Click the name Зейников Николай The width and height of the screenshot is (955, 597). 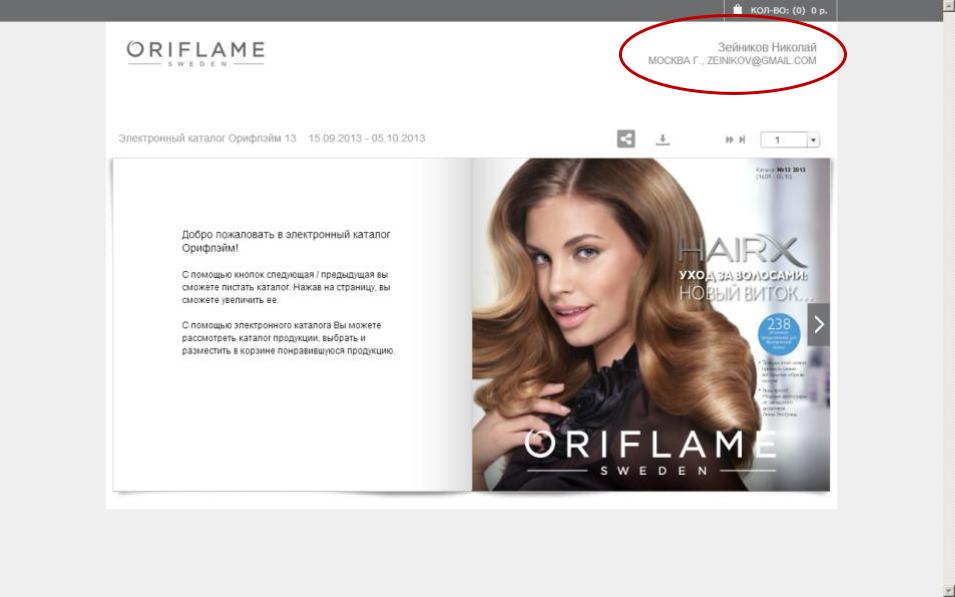766,47
